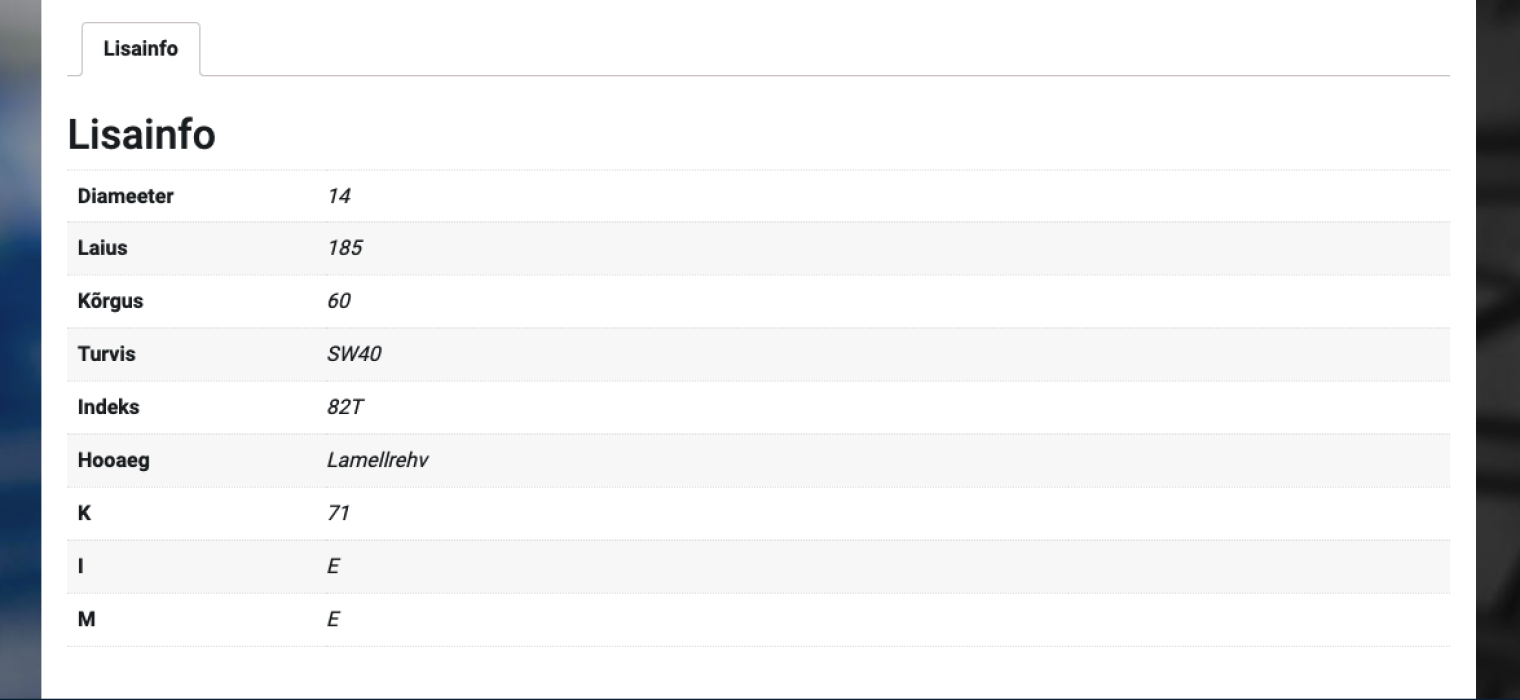
Task: Click value E in the I row
Action: tap(333, 566)
